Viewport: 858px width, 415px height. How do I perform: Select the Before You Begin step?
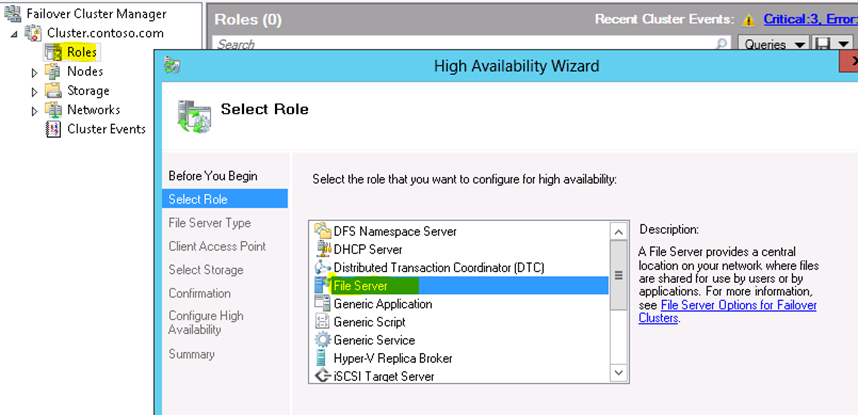[213, 176]
